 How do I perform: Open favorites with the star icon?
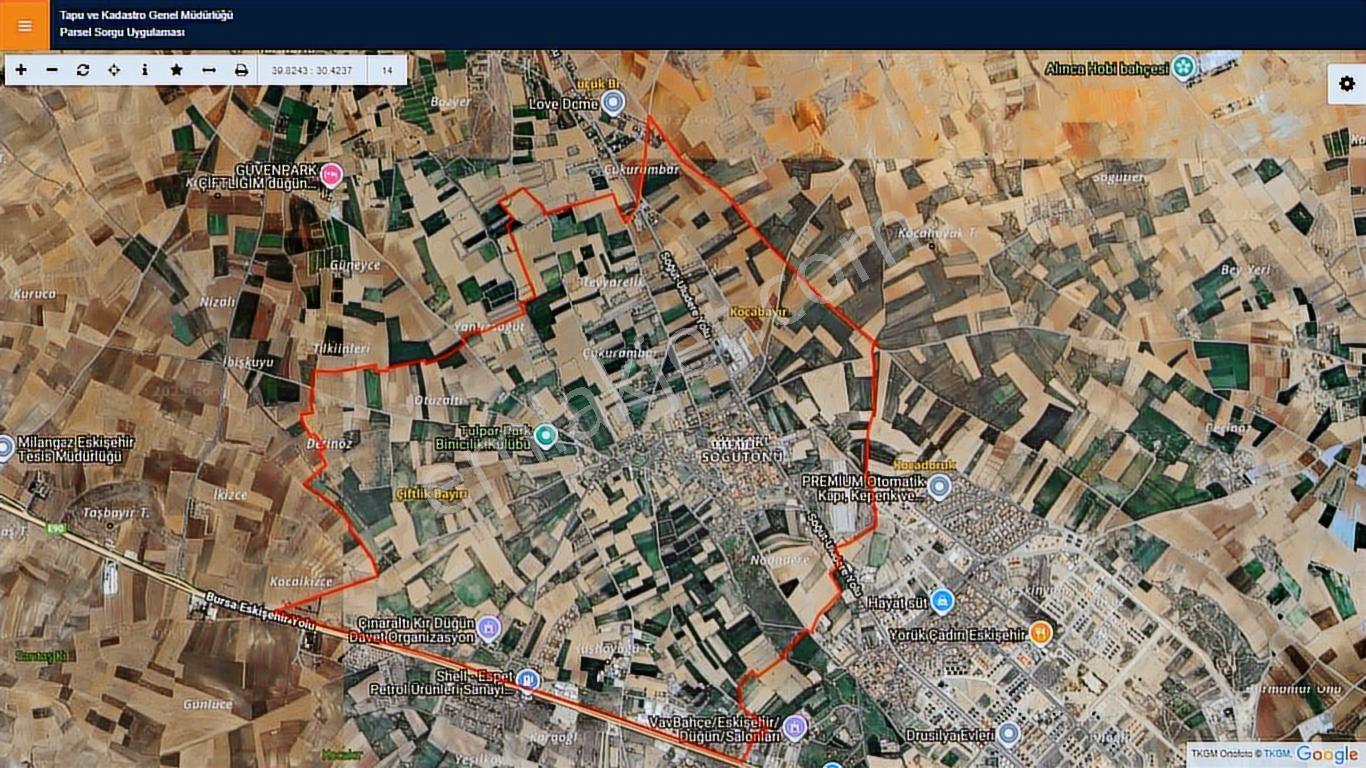[x=176, y=70]
